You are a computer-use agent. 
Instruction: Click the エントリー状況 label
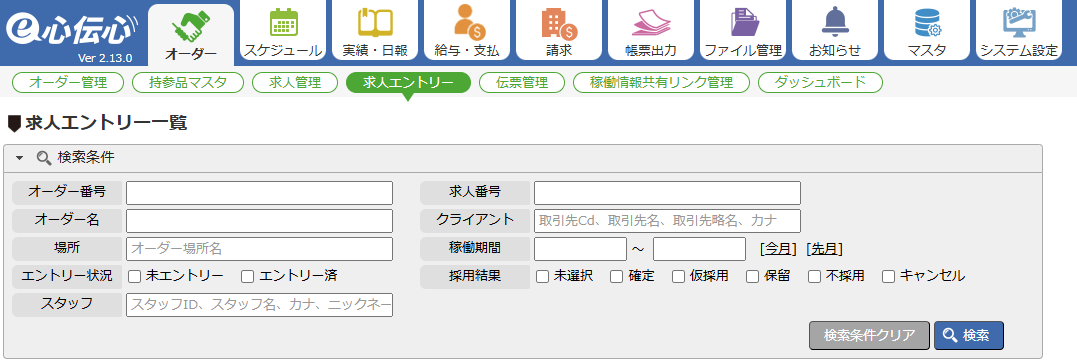pyautogui.click(x=67, y=276)
